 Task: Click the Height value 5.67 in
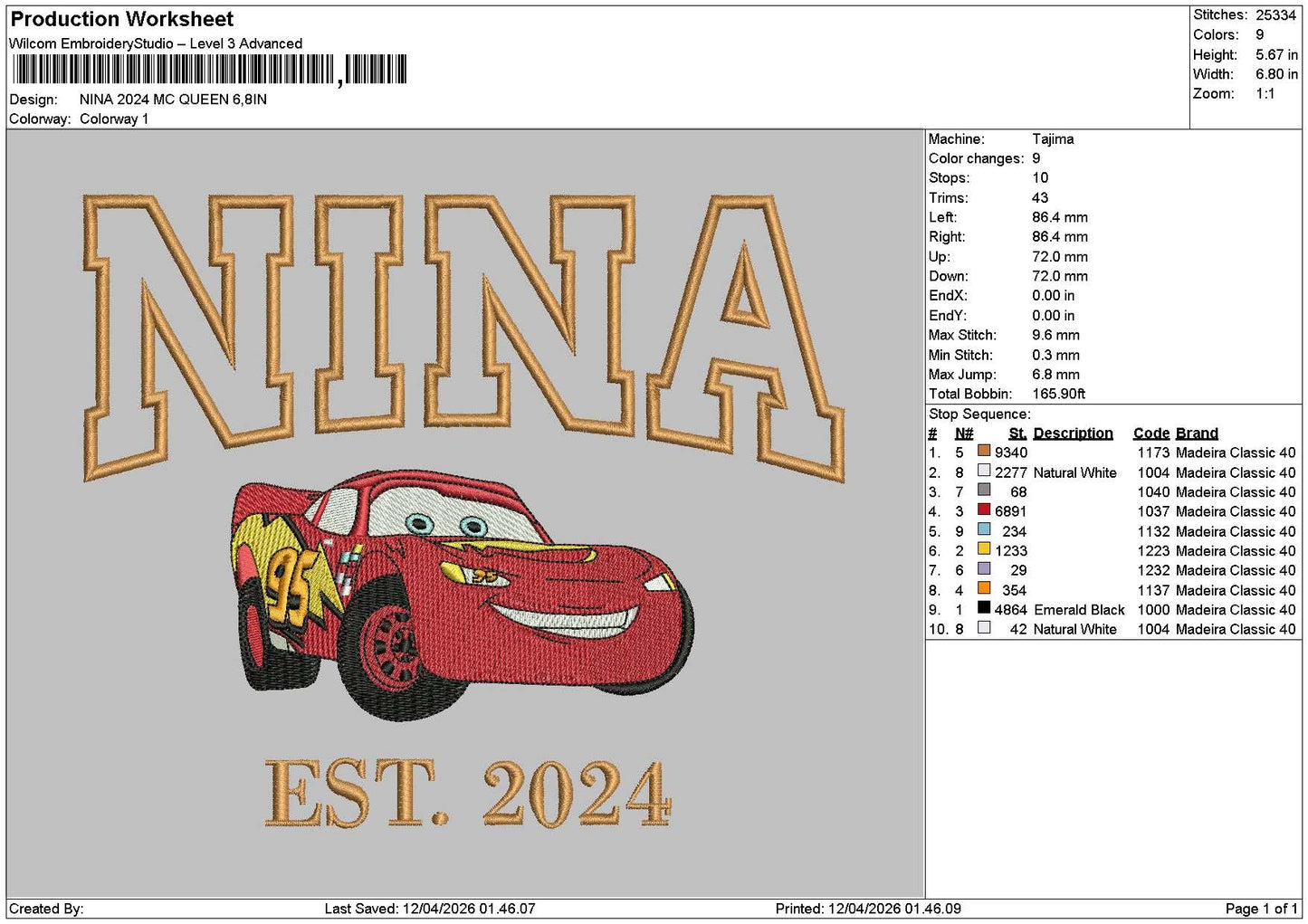pyautogui.click(x=1276, y=55)
